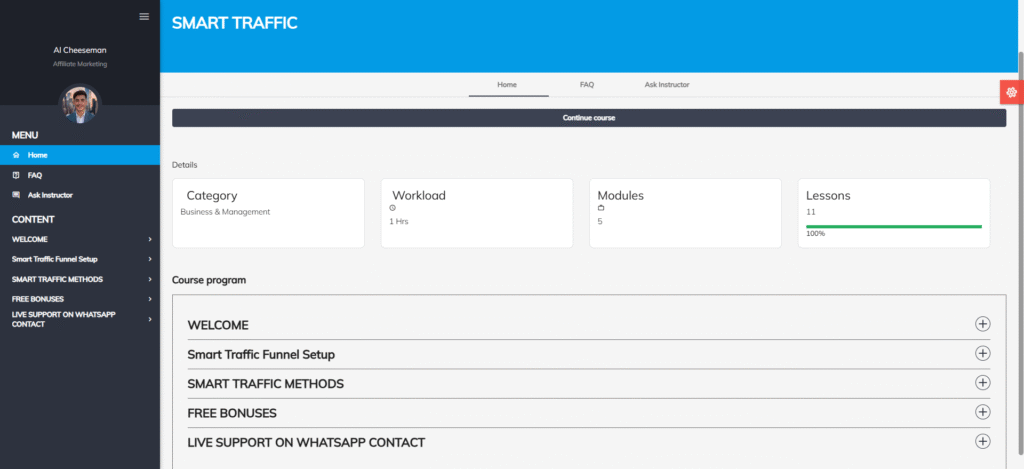Click Smart Traffic Funnel Setup program title
Viewport: 1024px width, 469px height.
(x=261, y=355)
